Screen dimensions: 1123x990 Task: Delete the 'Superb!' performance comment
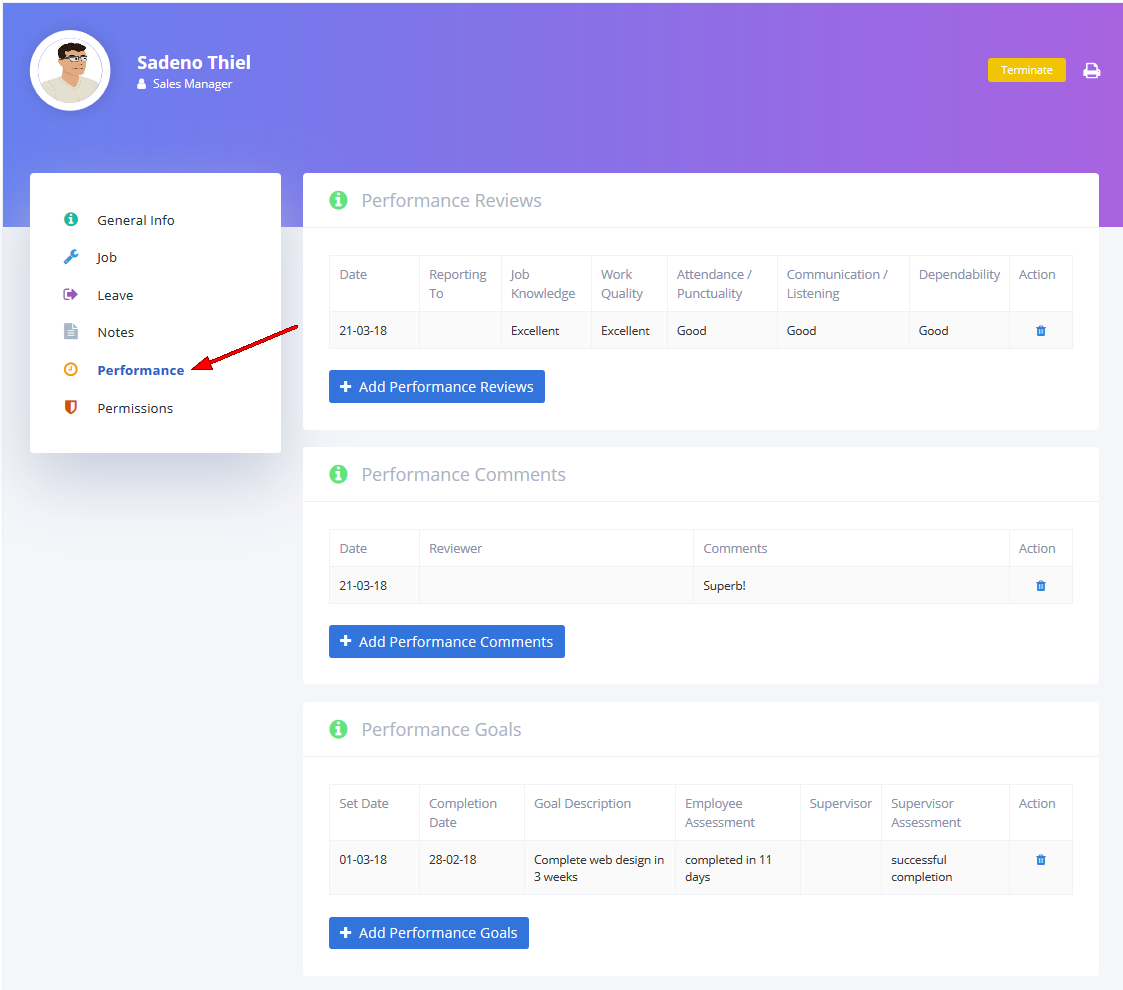[1040, 586]
